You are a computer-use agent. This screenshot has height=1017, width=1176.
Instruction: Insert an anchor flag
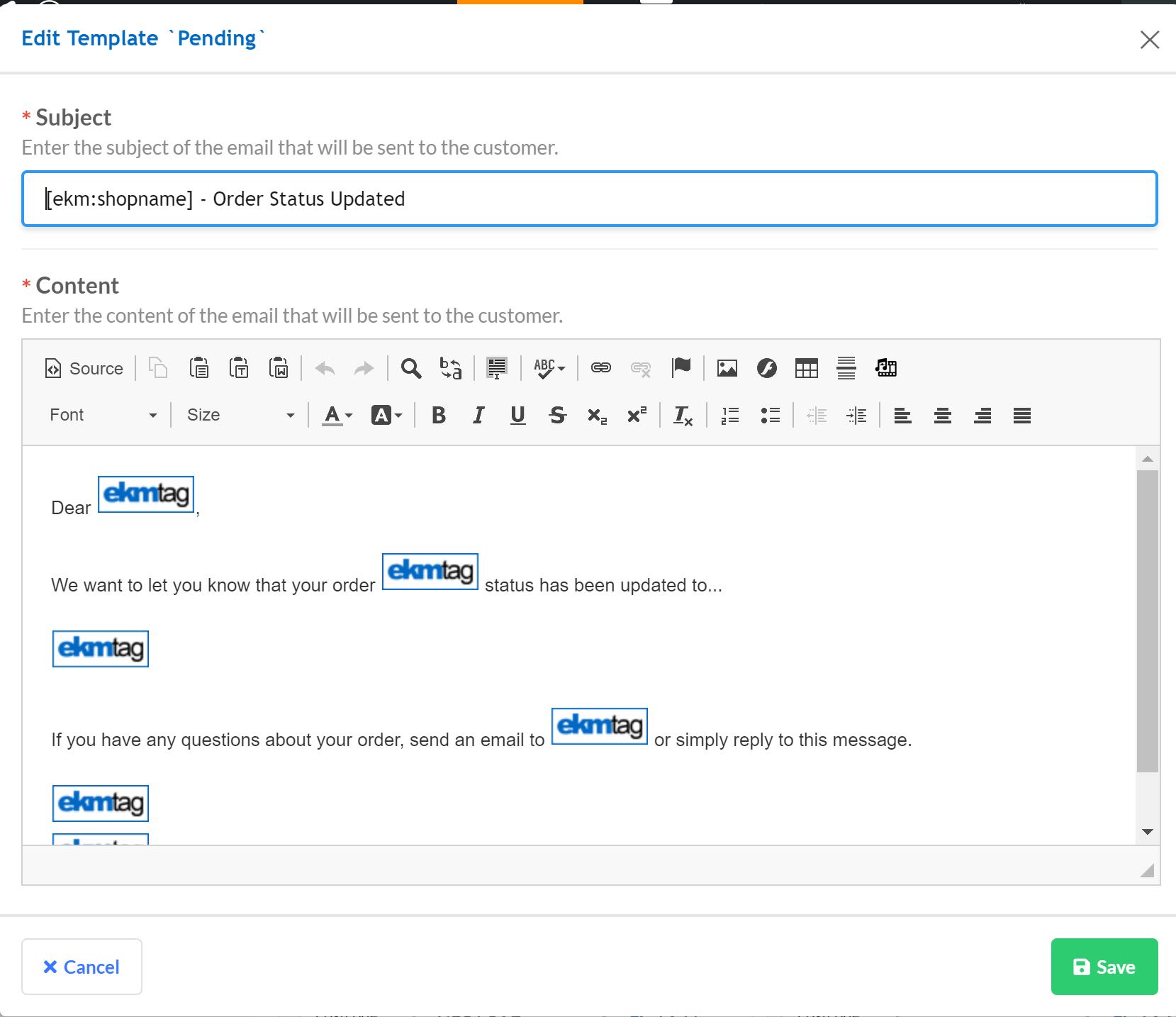point(681,368)
